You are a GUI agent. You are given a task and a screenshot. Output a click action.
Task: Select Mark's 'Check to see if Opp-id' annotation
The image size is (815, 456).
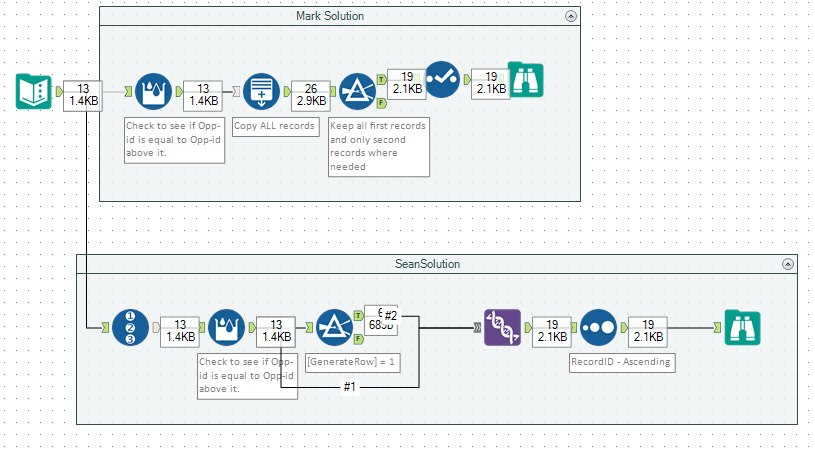point(175,140)
